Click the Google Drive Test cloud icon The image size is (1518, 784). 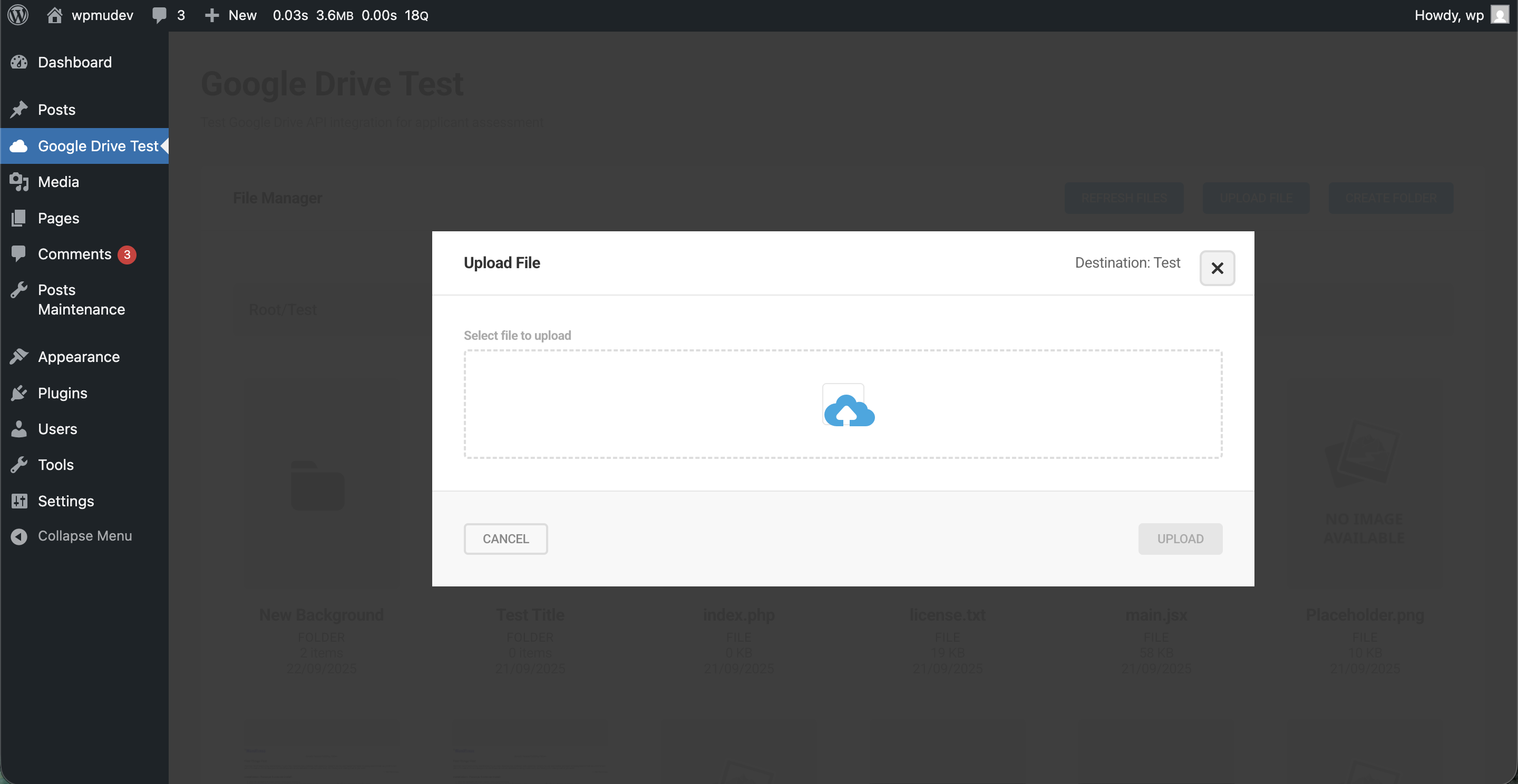click(x=19, y=145)
